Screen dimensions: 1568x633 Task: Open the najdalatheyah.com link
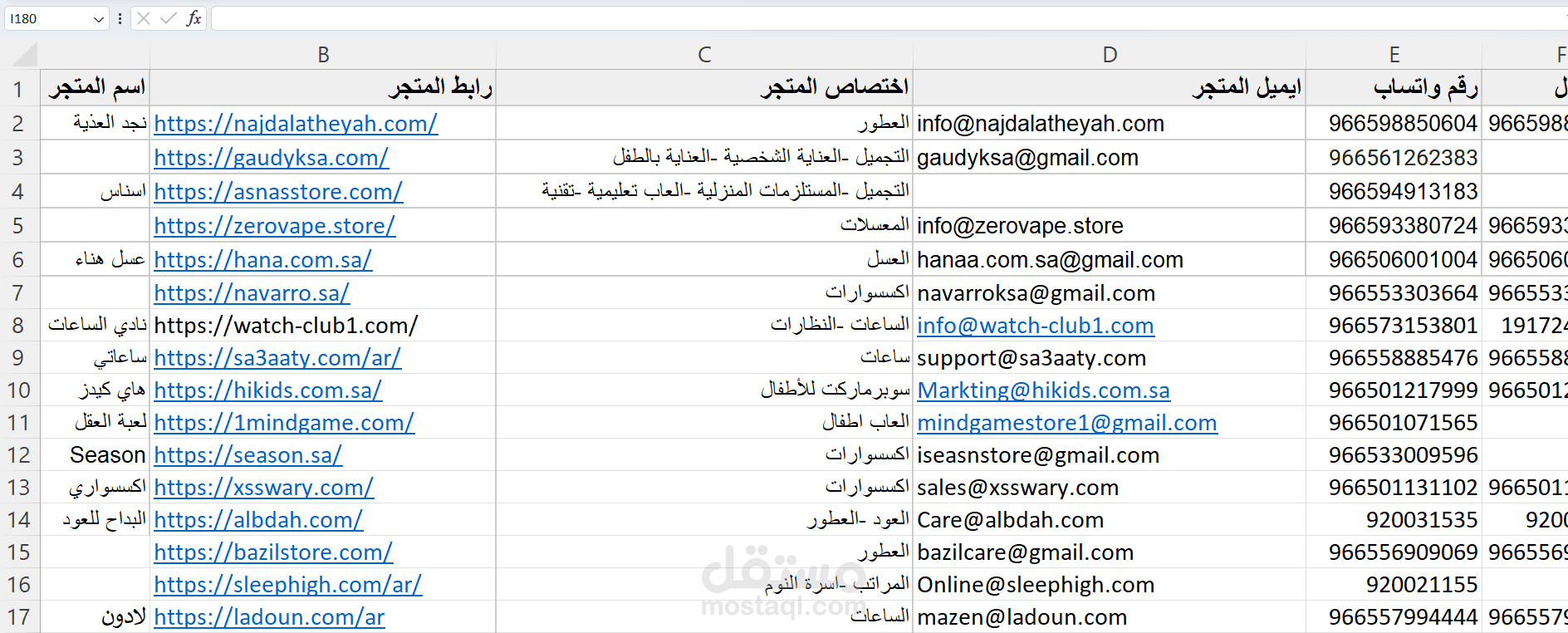pos(296,124)
